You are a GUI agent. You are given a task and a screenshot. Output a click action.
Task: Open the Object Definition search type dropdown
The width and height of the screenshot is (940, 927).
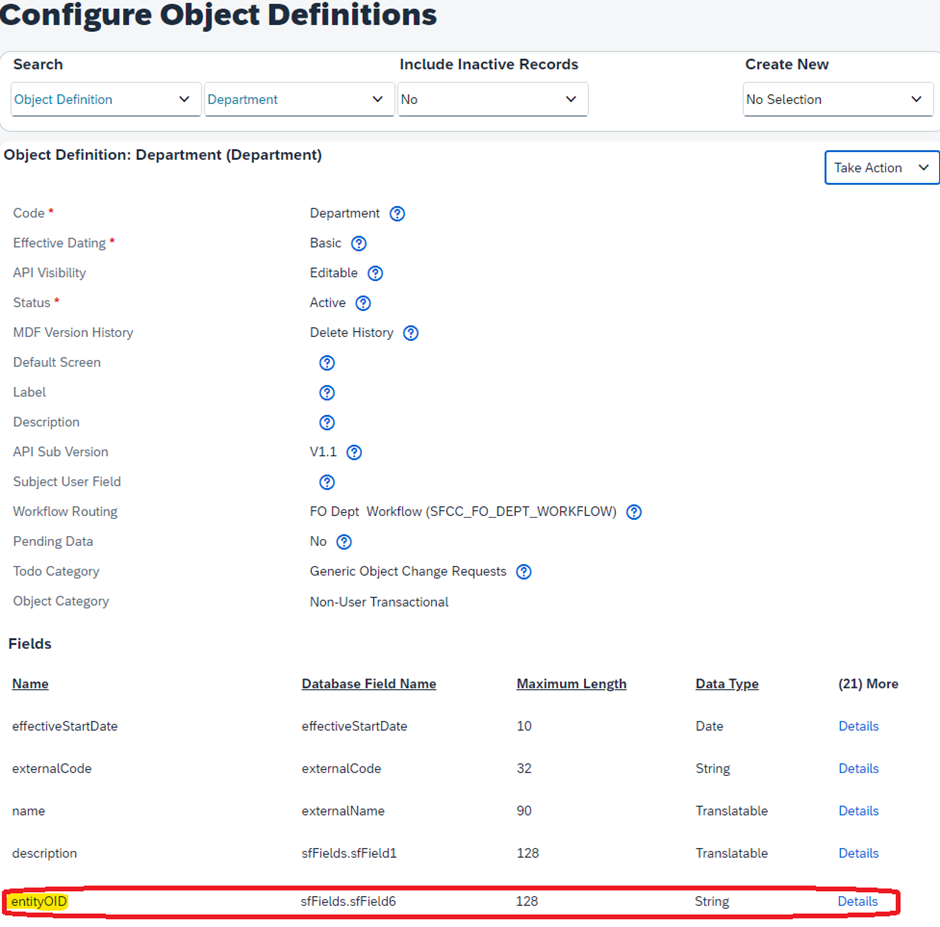pyautogui.click(x=106, y=100)
